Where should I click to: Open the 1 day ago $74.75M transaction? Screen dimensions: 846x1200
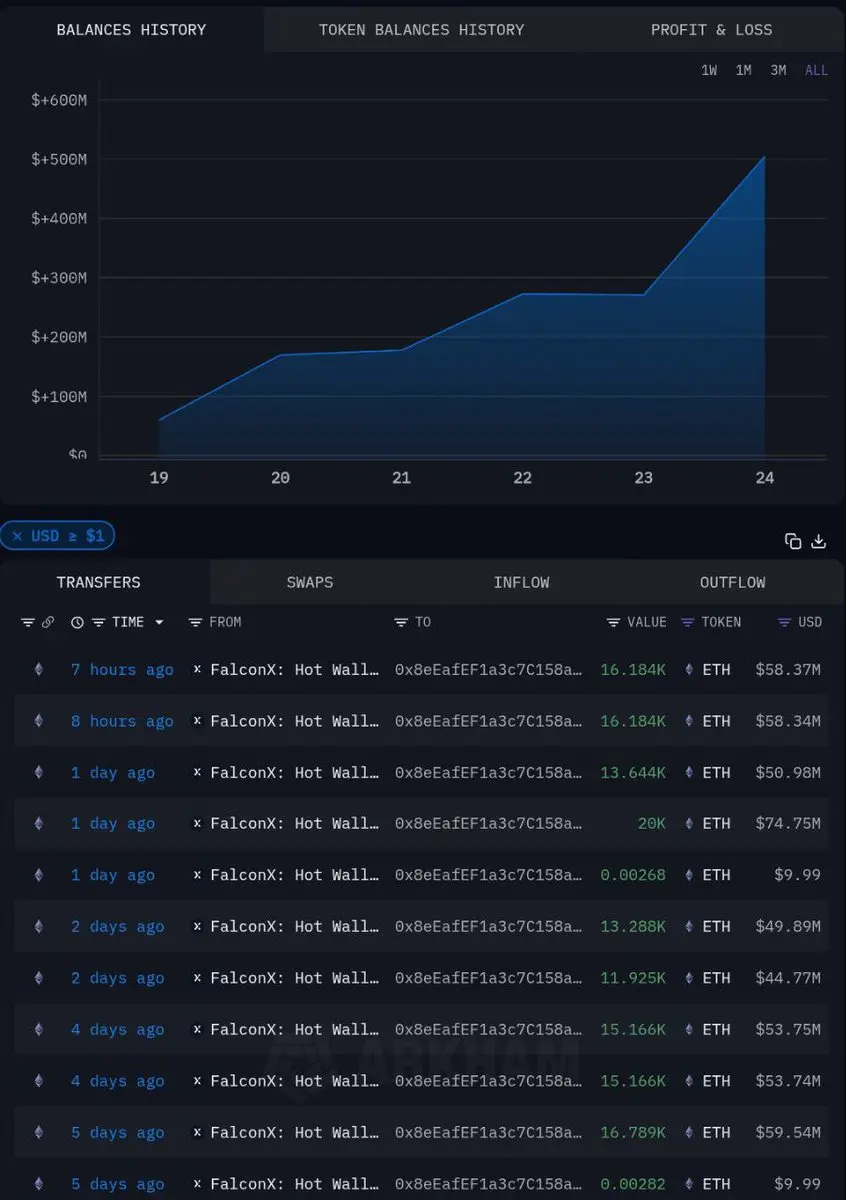(113, 824)
